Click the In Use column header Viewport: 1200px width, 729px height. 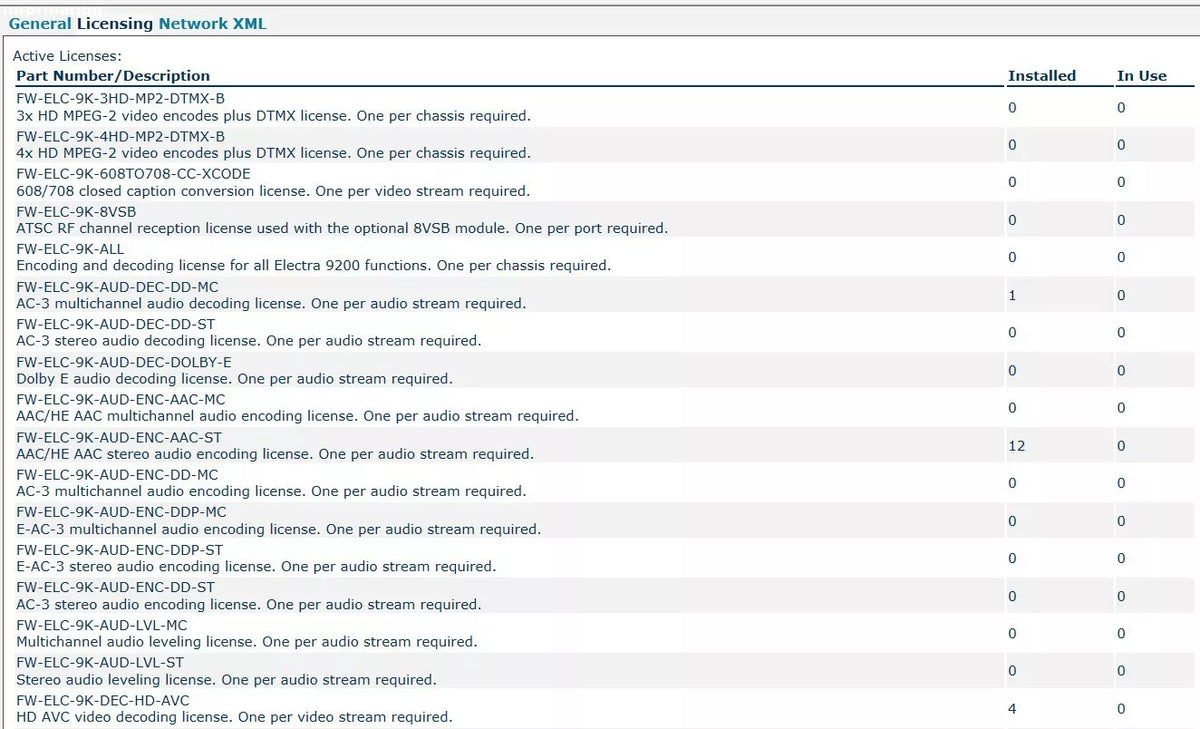tap(1142, 76)
